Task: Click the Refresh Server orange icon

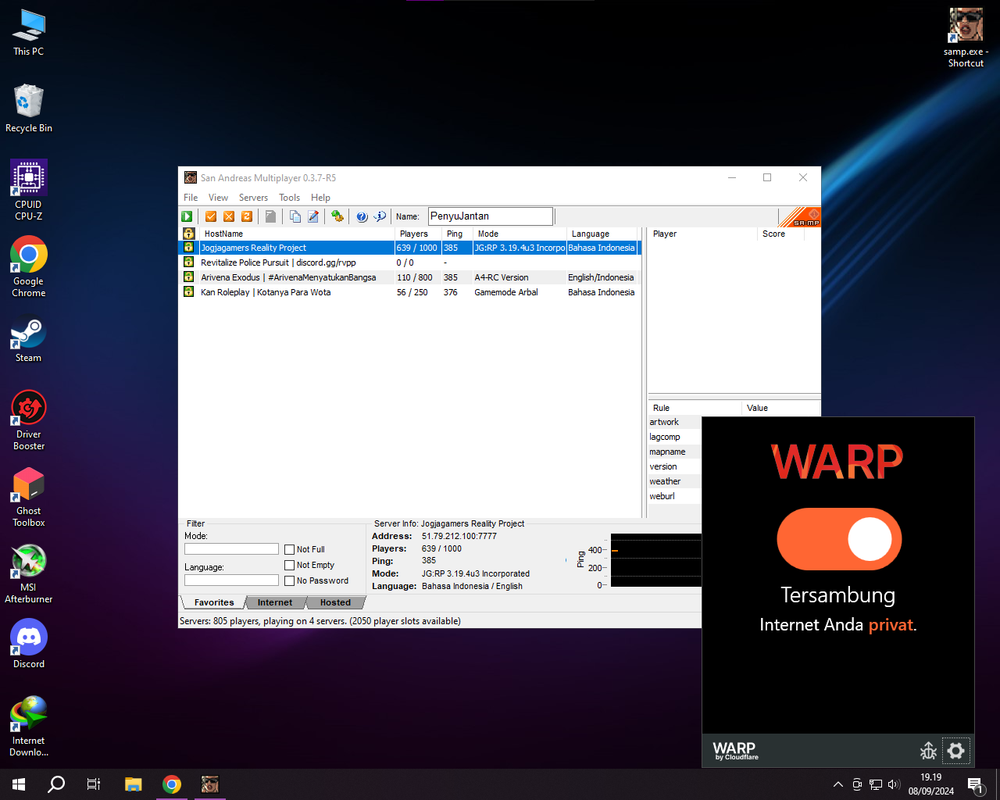Action: click(247, 217)
